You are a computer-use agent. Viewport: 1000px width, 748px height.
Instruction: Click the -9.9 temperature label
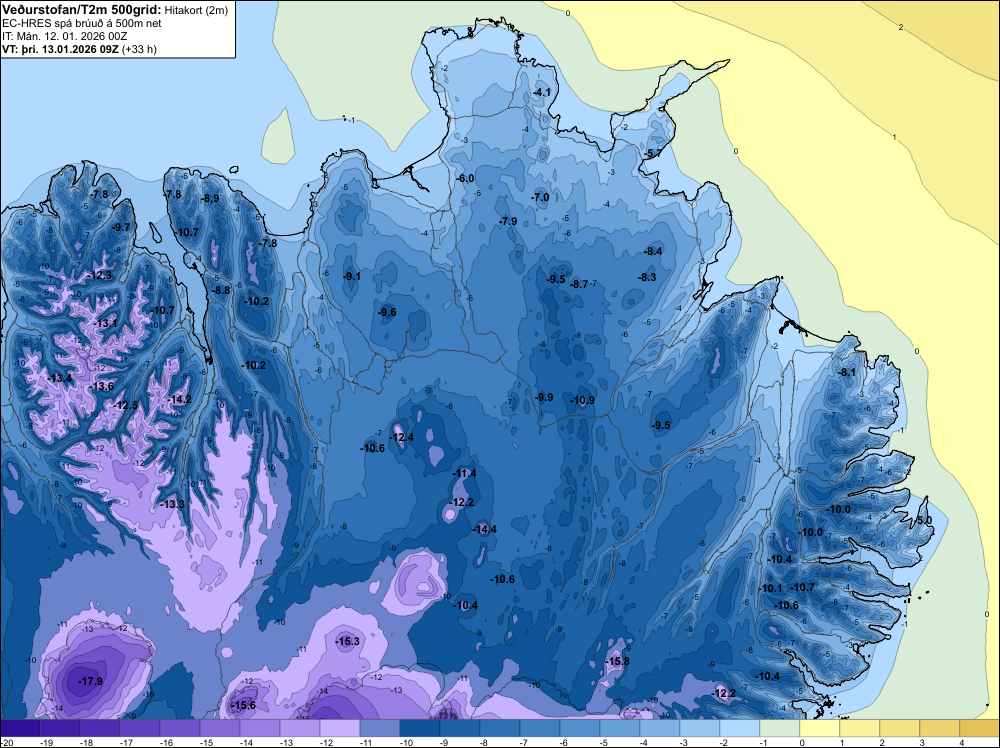point(544,397)
